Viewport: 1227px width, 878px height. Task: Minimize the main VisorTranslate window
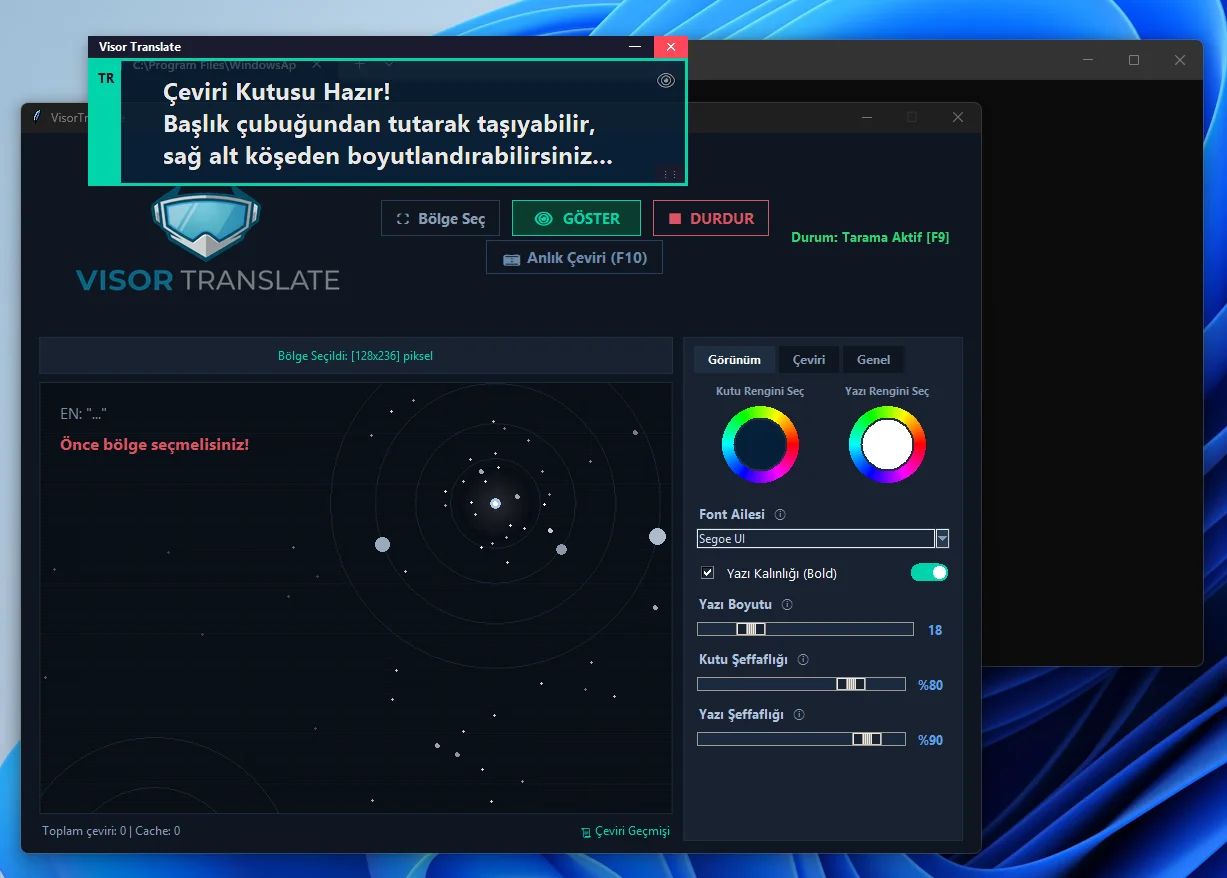[866, 117]
